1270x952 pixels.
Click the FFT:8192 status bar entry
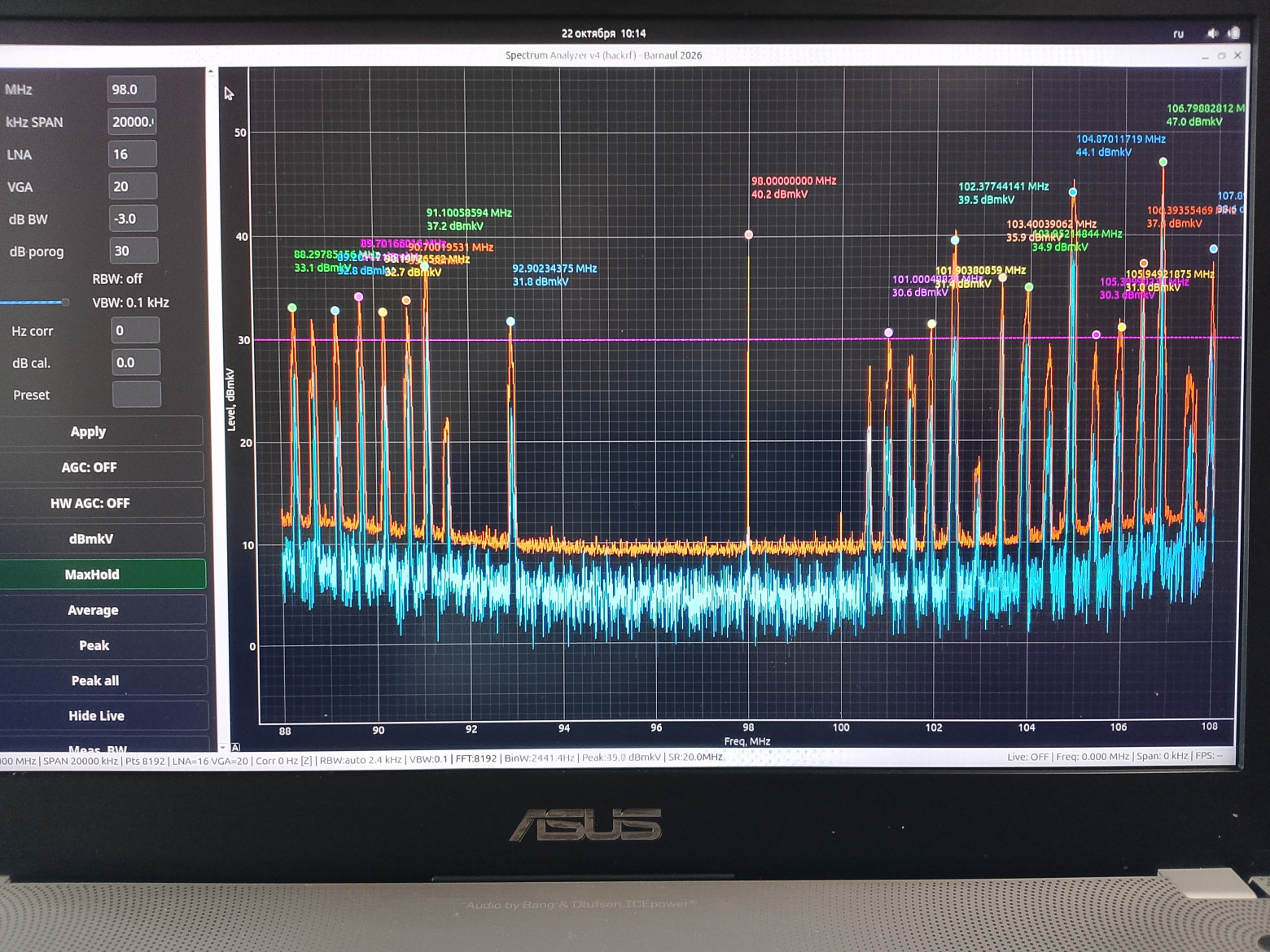coord(475,758)
